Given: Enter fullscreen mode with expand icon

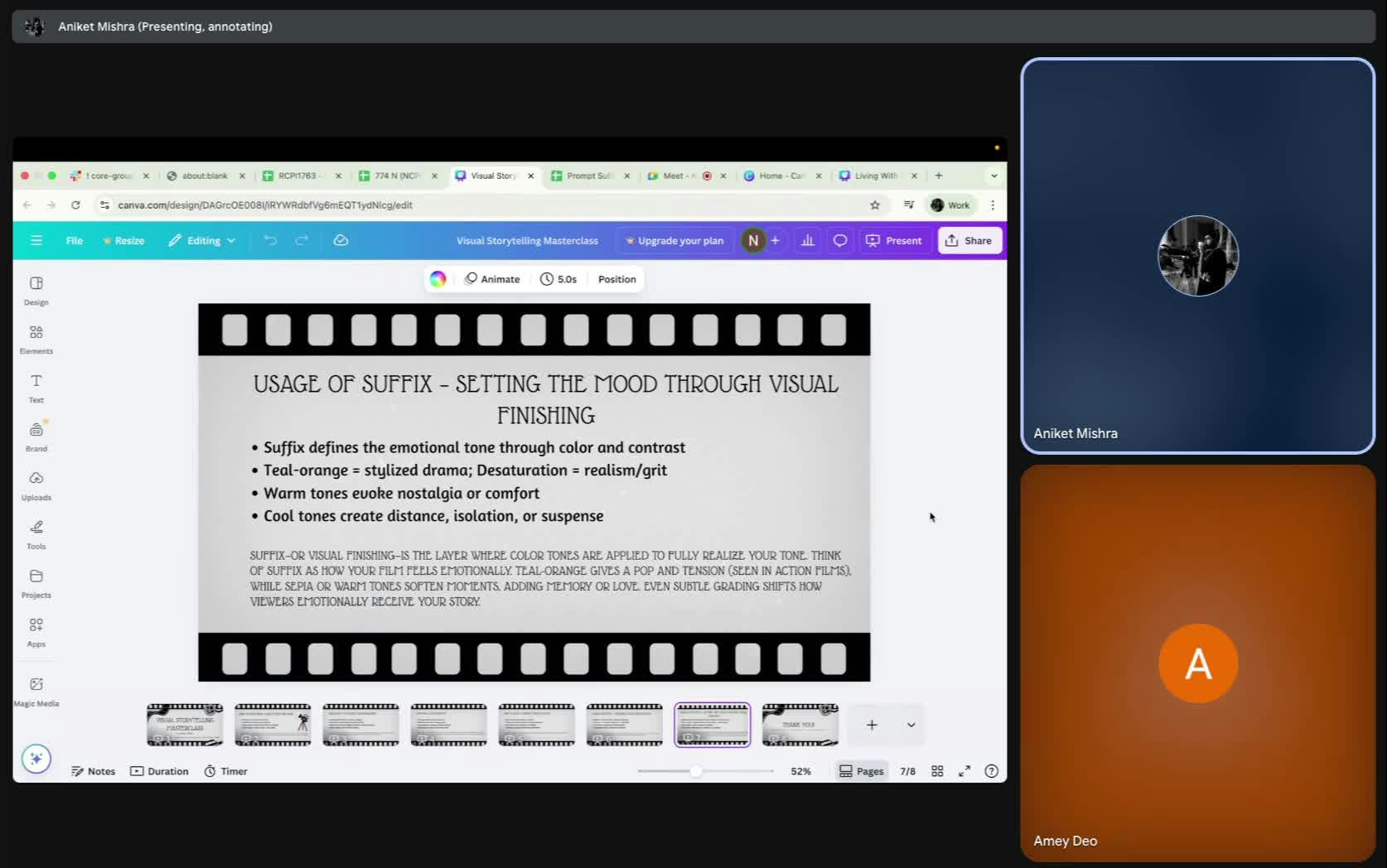Looking at the screenshot, I should 964,771.
